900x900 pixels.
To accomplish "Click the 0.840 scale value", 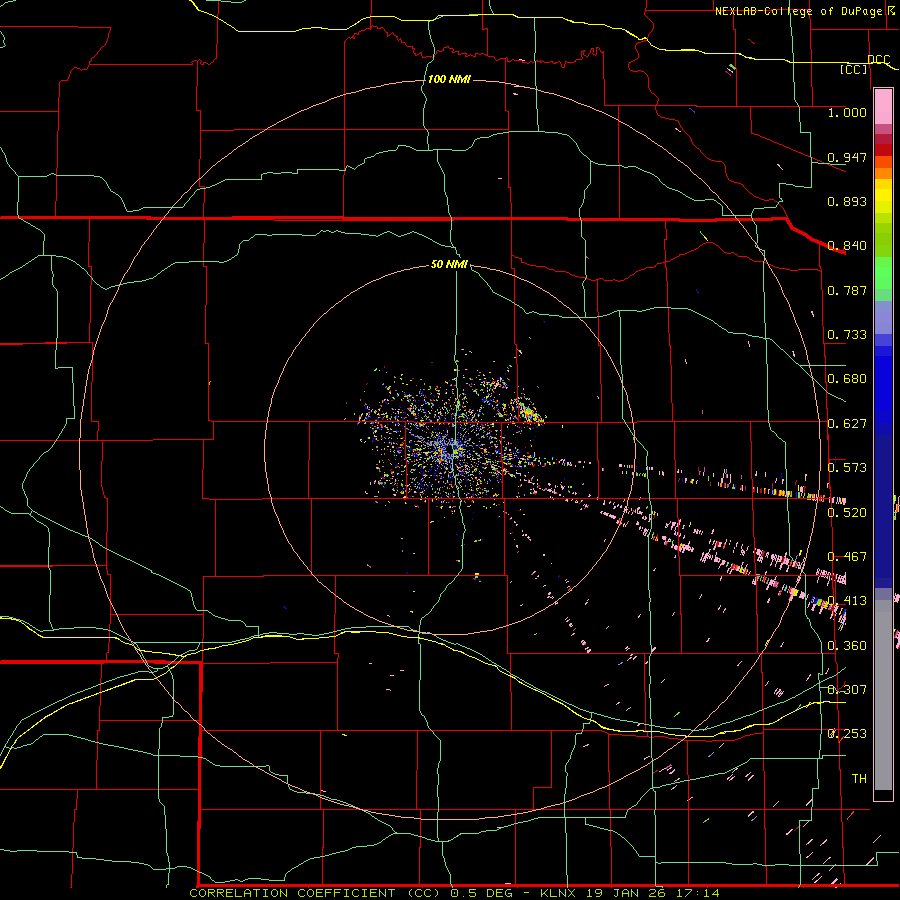I will tap(847, 246).
